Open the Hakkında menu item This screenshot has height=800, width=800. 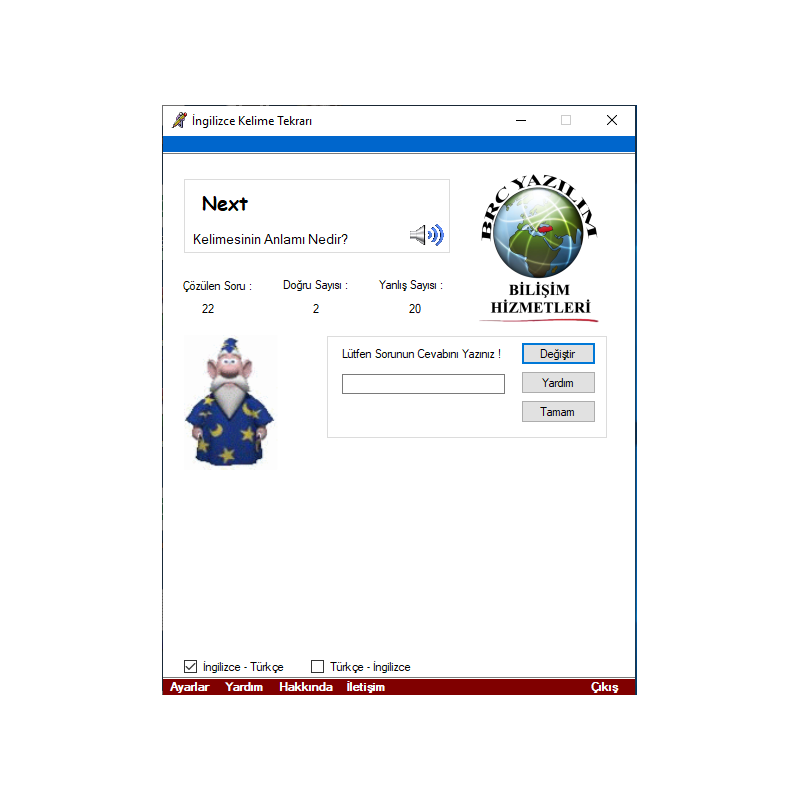click(306, 687)
